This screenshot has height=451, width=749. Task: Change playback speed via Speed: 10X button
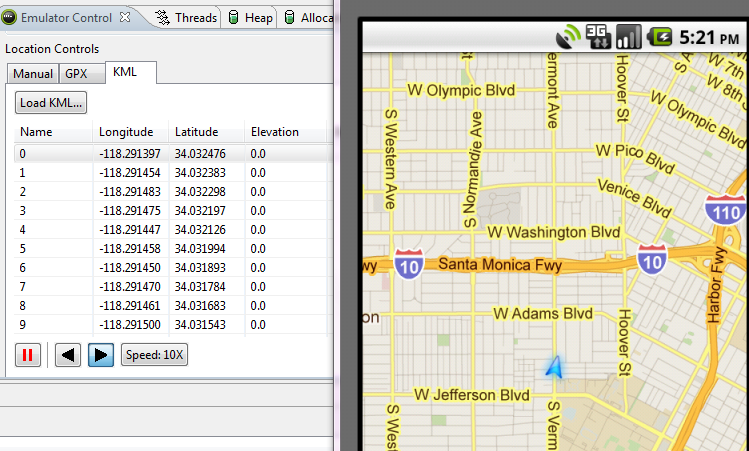(154, 355)
